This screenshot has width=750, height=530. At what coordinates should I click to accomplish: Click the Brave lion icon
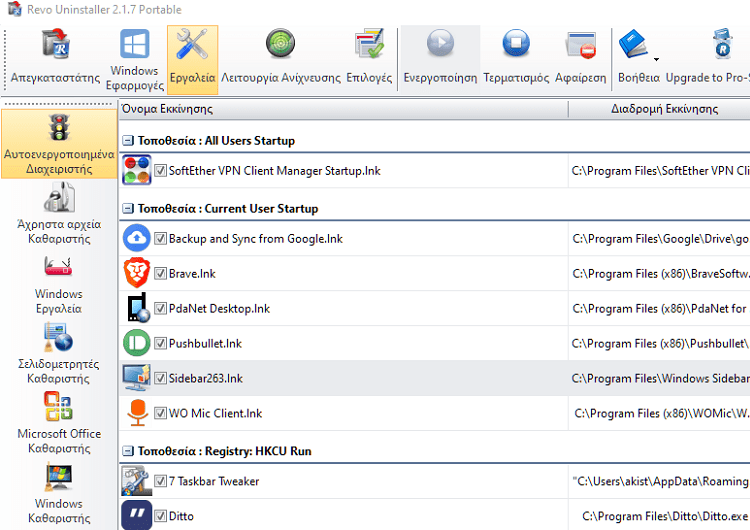[x=137, y=273]
